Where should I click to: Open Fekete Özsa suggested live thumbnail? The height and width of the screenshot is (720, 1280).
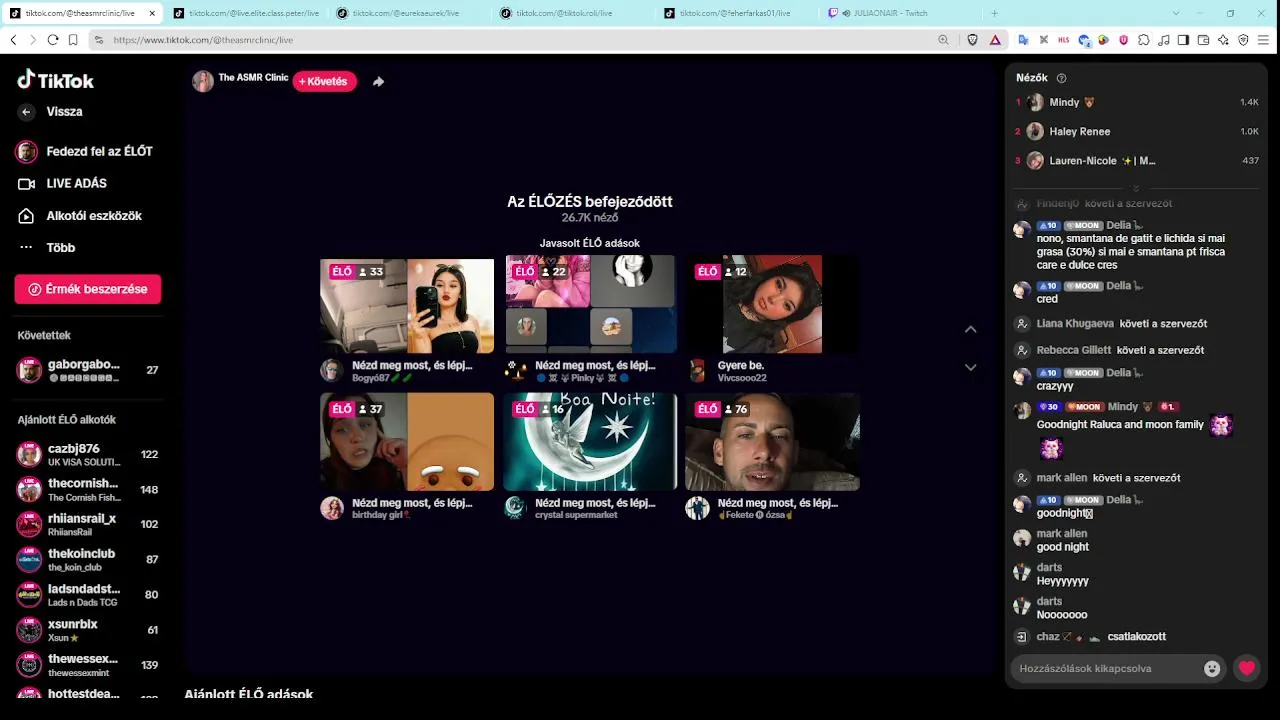pyautogui.click(x=772, y=441)
